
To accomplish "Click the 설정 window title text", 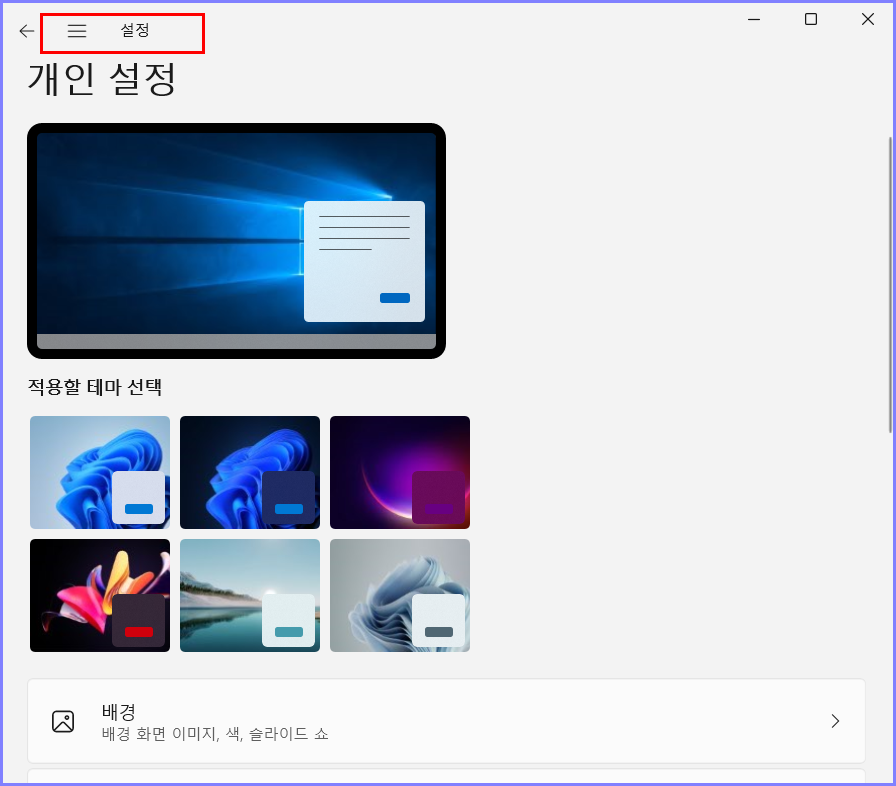I will coord(135,30).
